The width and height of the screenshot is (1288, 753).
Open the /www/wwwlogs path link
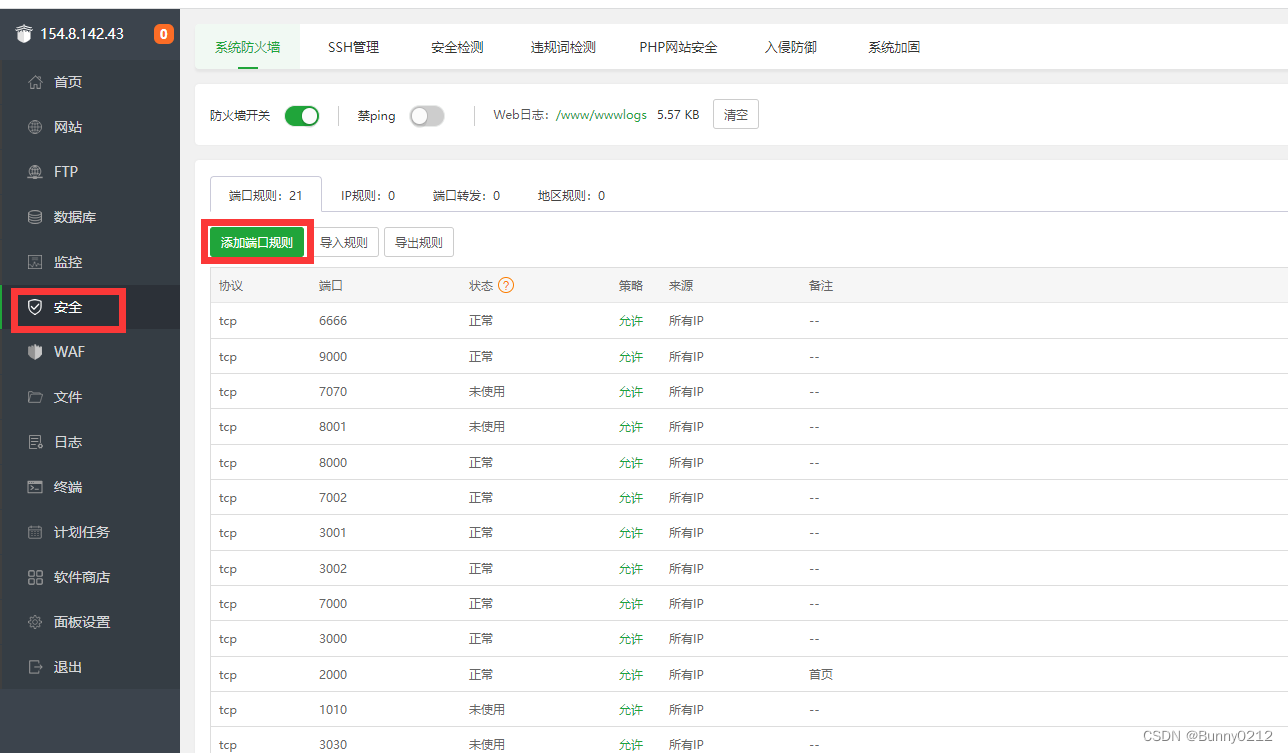601,115
